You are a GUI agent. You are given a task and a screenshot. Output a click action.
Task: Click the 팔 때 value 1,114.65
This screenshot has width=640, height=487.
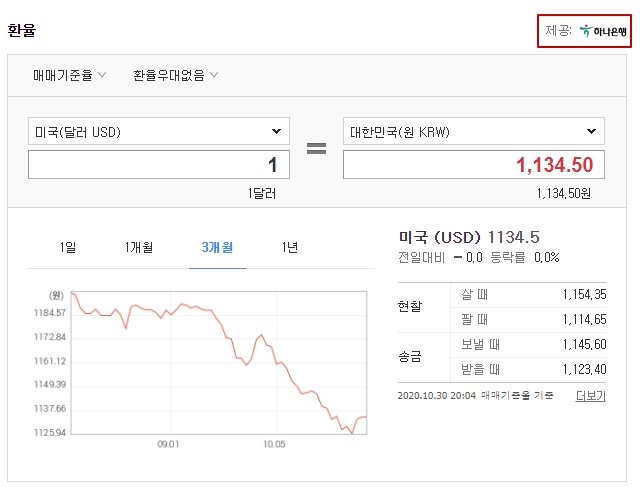584,320
